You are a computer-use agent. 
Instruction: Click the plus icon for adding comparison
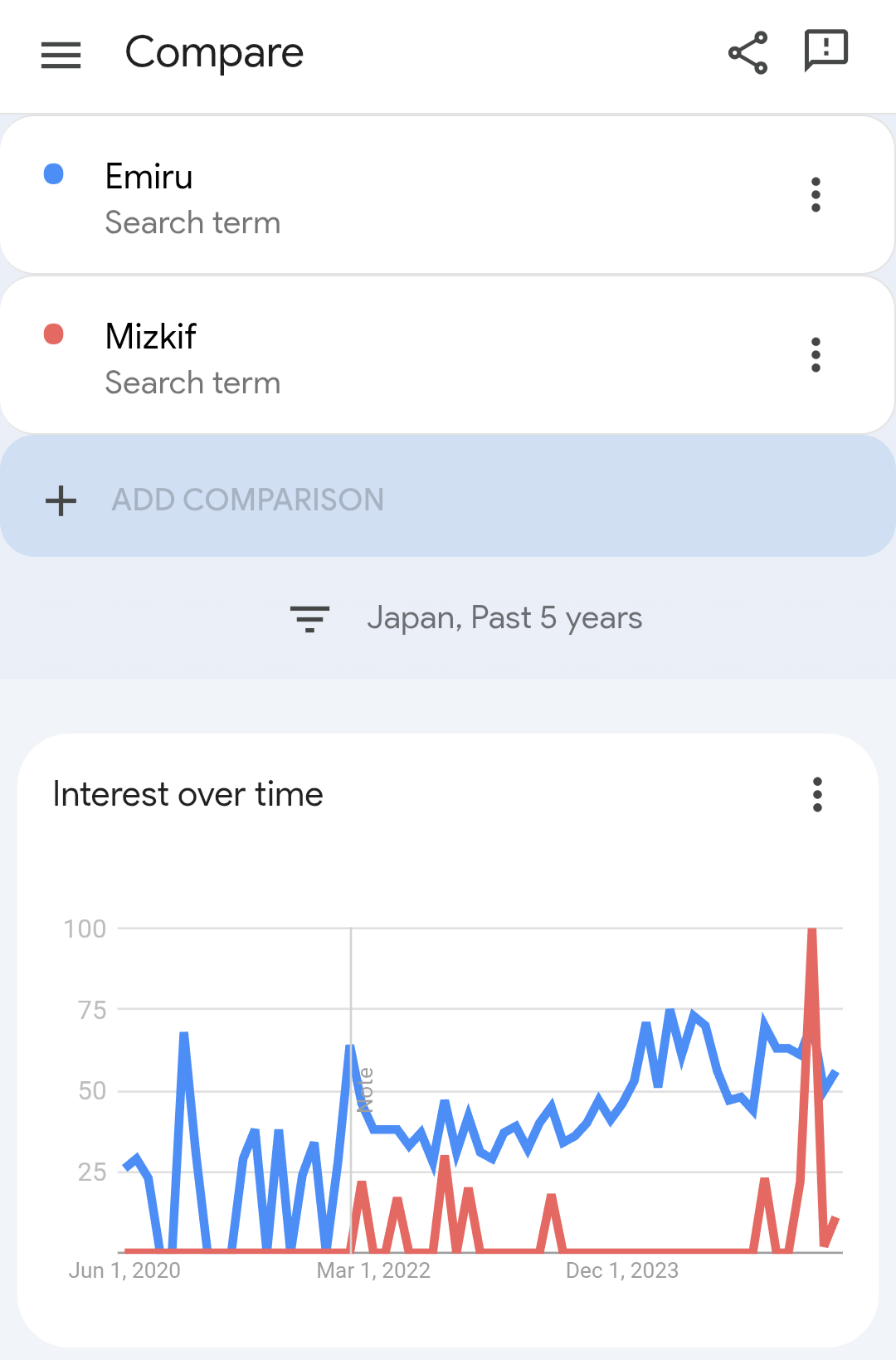[61, 500]
